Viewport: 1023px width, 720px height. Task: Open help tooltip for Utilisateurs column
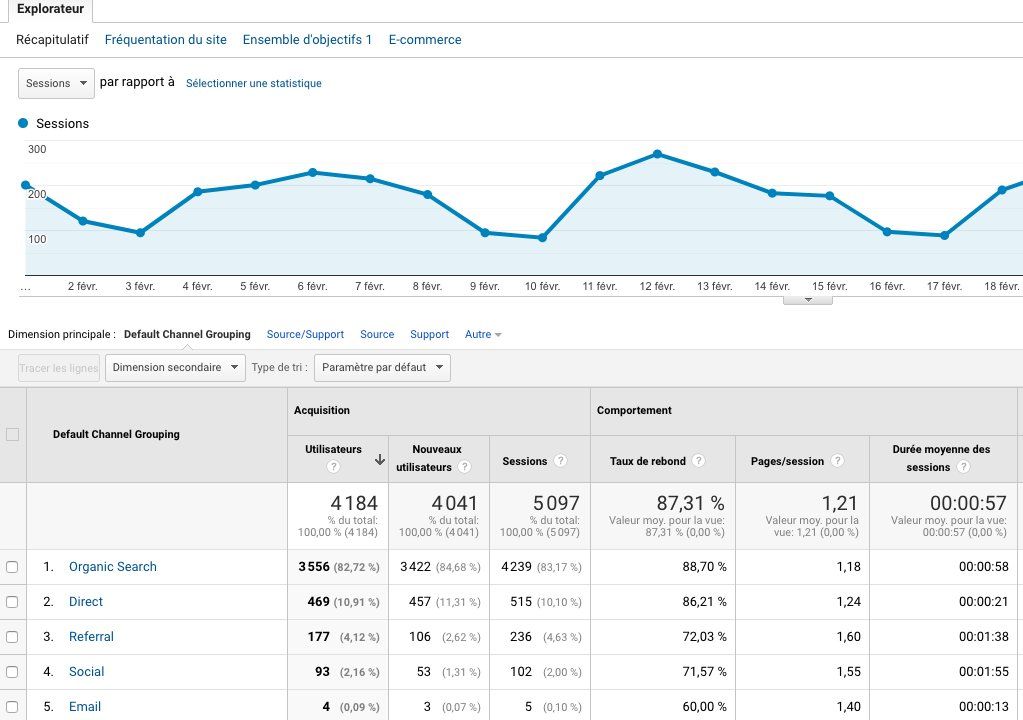tap(333, 464)
